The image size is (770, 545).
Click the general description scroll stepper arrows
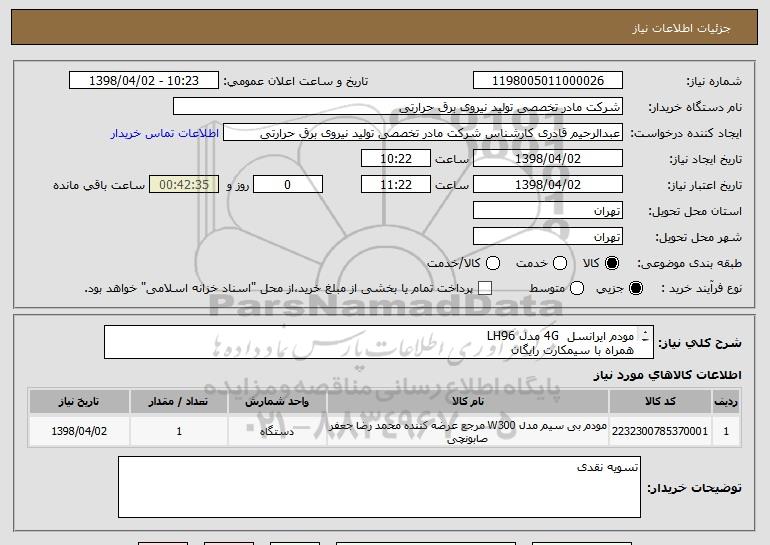pos(645,336)
